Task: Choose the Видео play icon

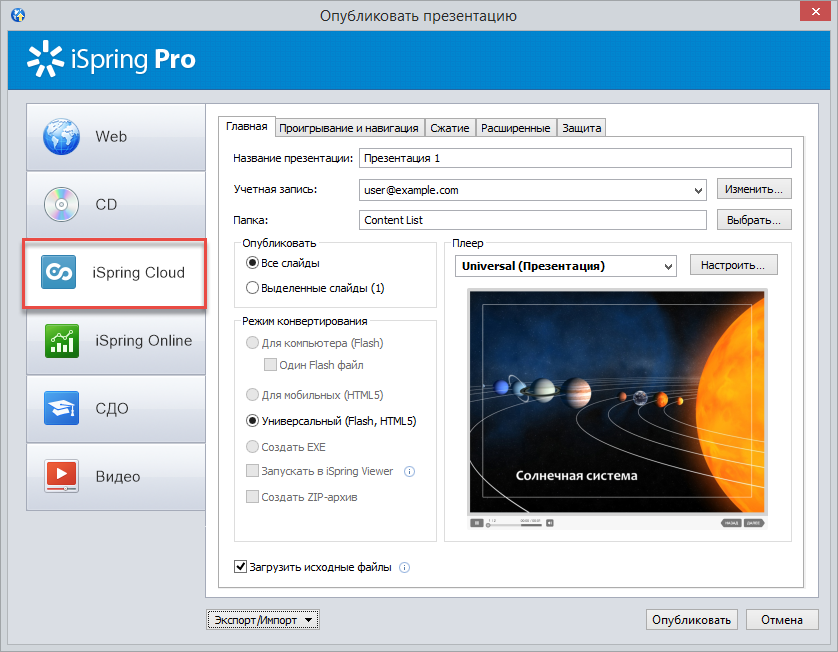Action: click(61, 476)
